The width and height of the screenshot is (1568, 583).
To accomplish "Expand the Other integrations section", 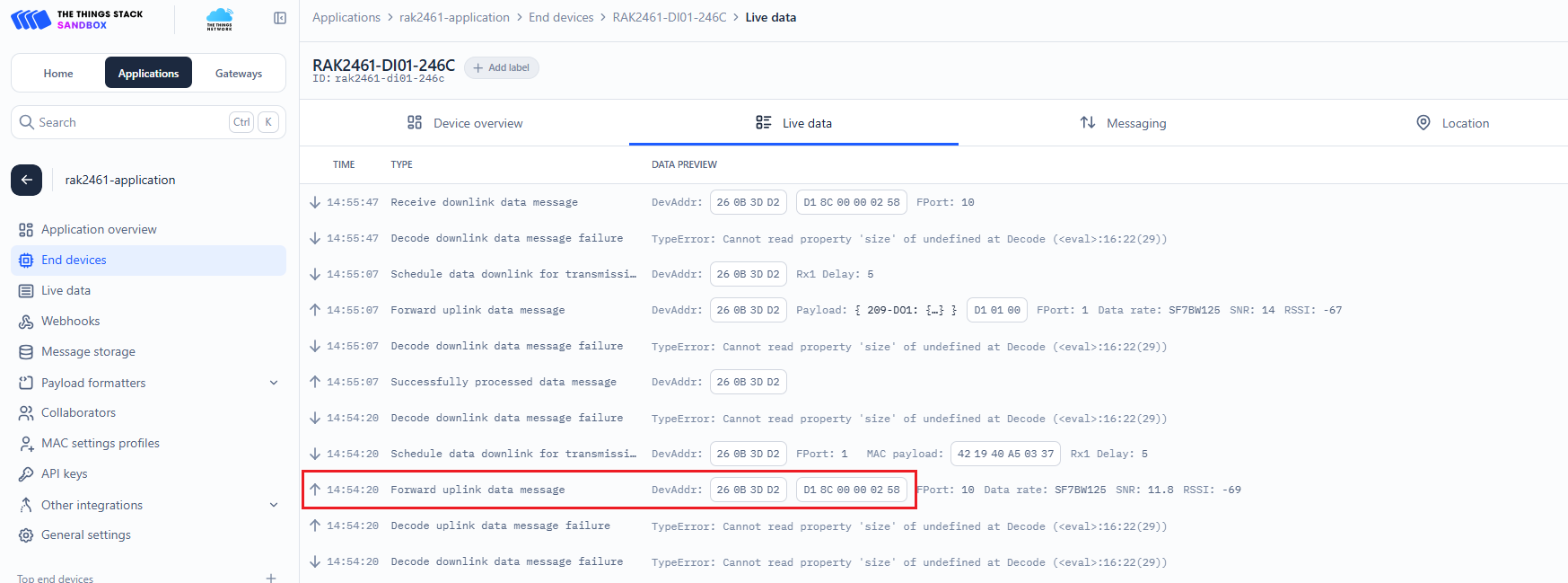I will [x=274, y=505].
